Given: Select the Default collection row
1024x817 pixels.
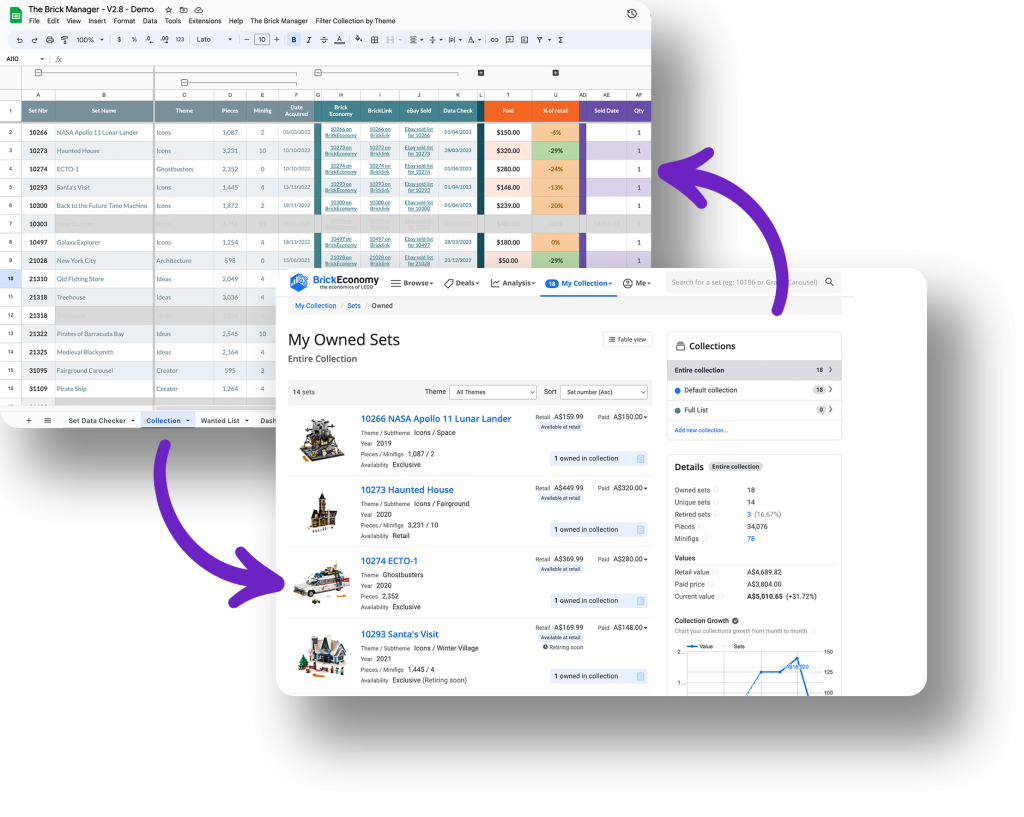Looking at the screenshot, I should pyautogui.click(x=754, y=390).
